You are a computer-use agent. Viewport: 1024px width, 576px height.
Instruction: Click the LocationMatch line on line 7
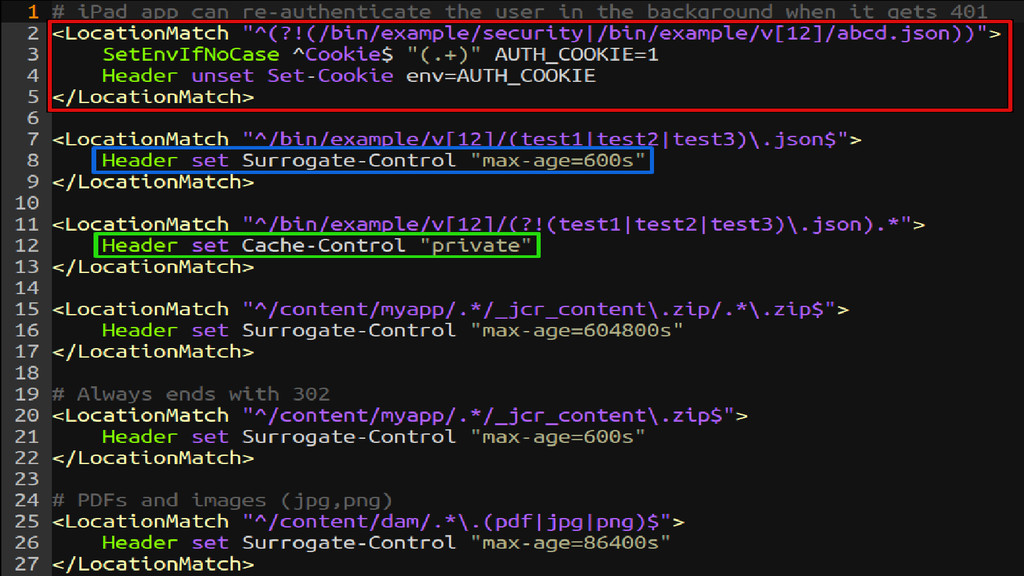tap(456, 140)
